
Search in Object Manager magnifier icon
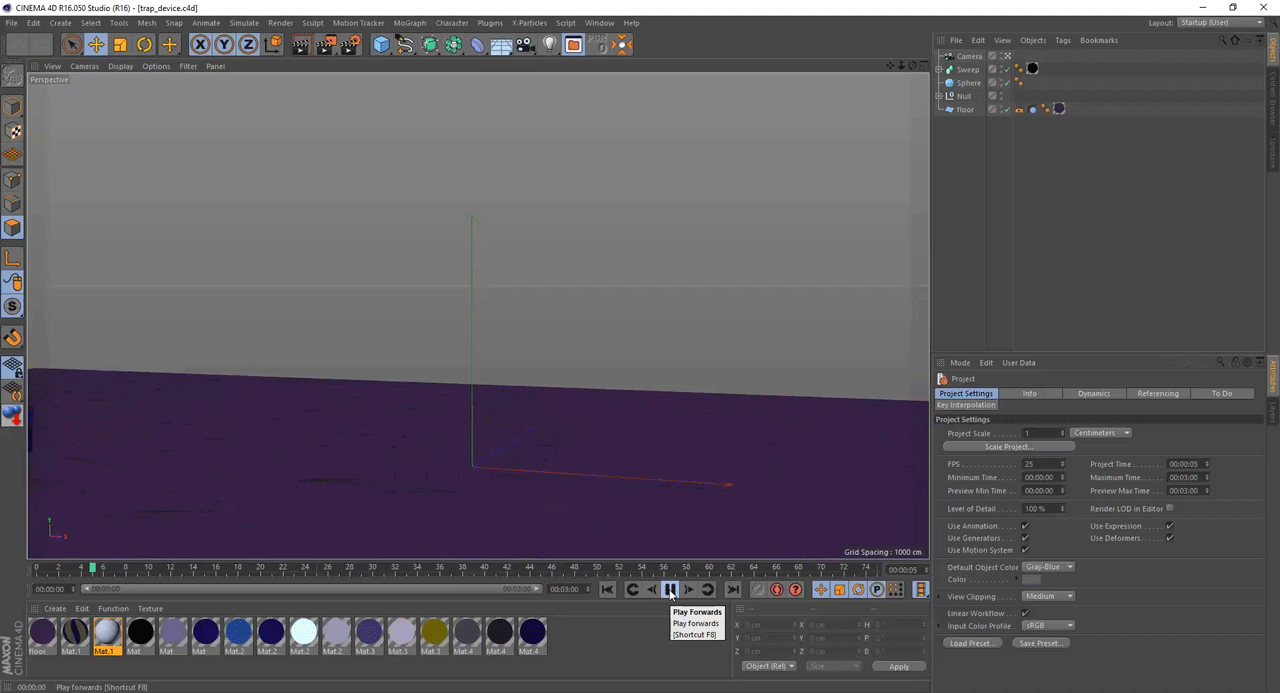tap(1222, 40)
